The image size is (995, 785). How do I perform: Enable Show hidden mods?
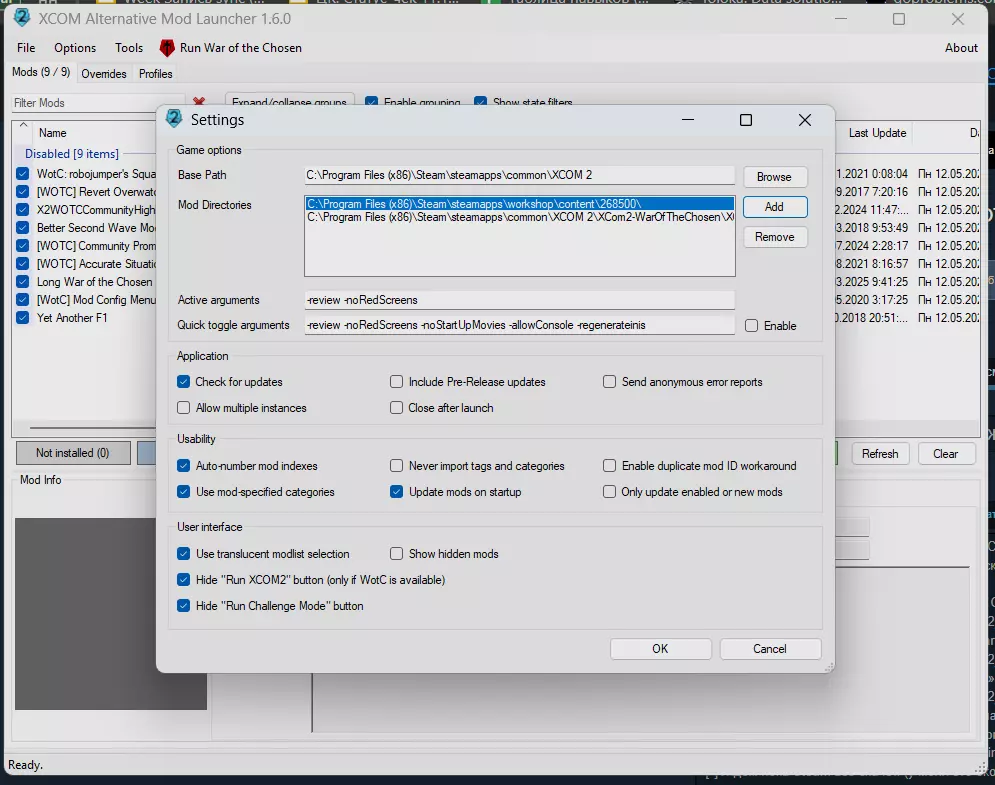click(397, 553)
